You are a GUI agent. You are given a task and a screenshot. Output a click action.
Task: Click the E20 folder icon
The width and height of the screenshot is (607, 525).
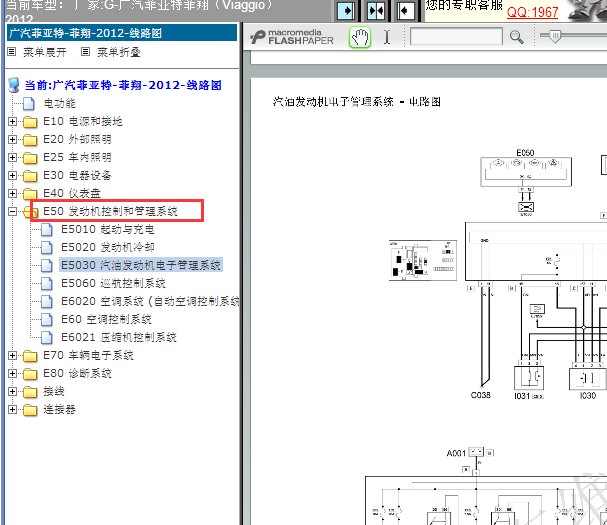(30, 140)
